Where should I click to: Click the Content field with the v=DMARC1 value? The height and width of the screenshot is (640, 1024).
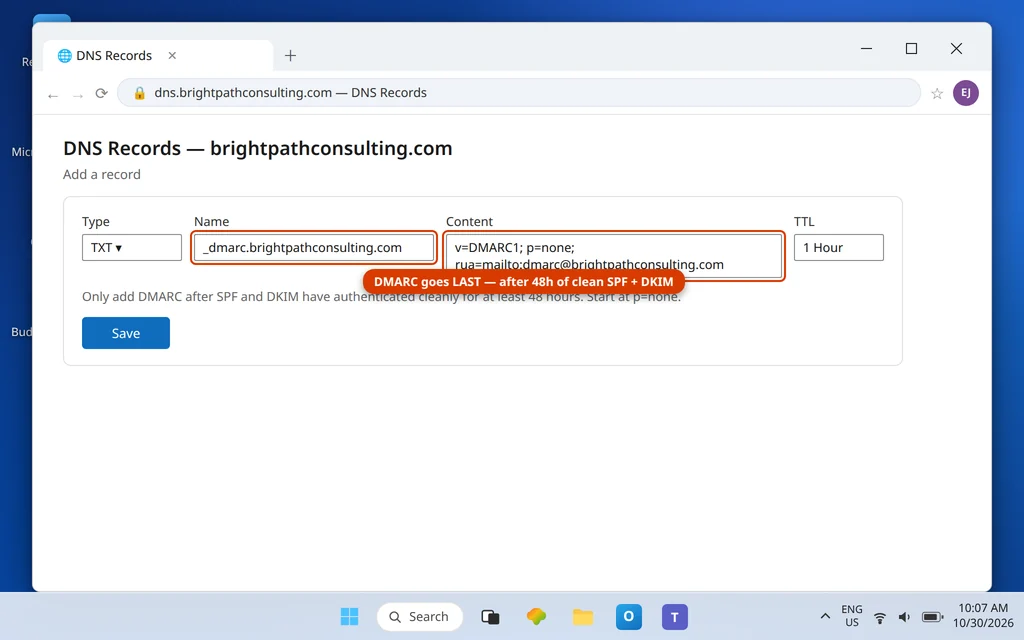[x=613, y=256]
